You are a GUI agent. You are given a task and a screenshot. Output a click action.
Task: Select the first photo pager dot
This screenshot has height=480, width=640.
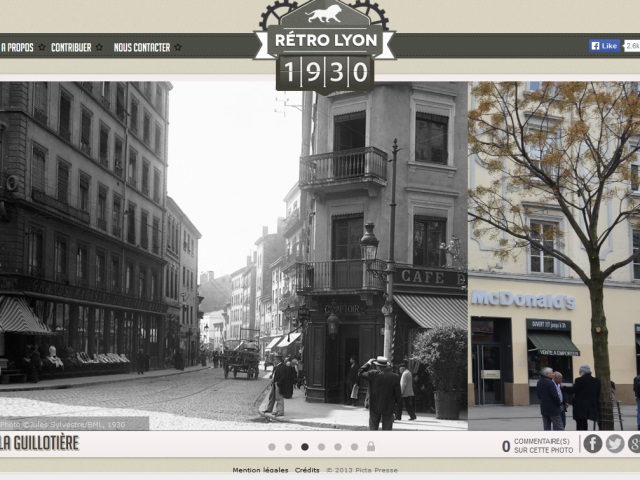[272, 446]
